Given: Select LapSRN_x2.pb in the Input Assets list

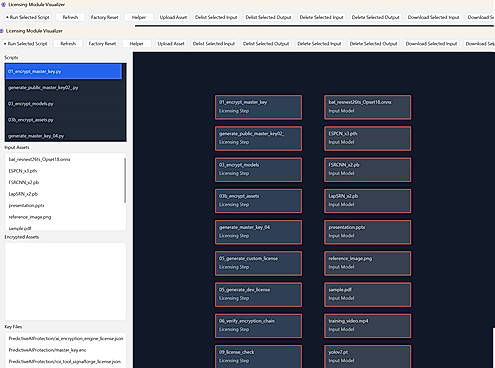Looking at the screenshot, I should 64,194.
